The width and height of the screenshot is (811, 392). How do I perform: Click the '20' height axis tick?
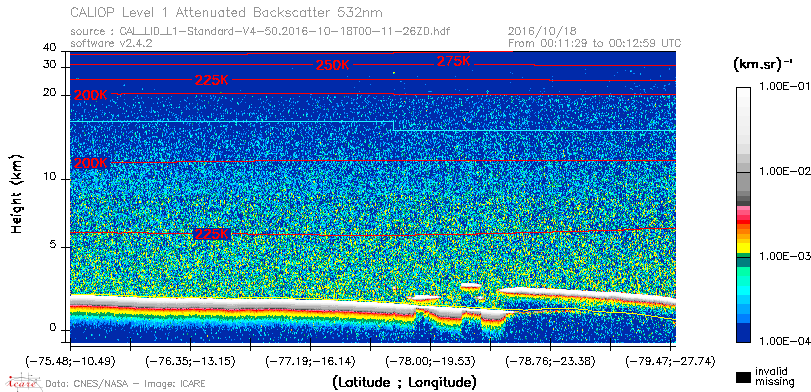point(50,93)
